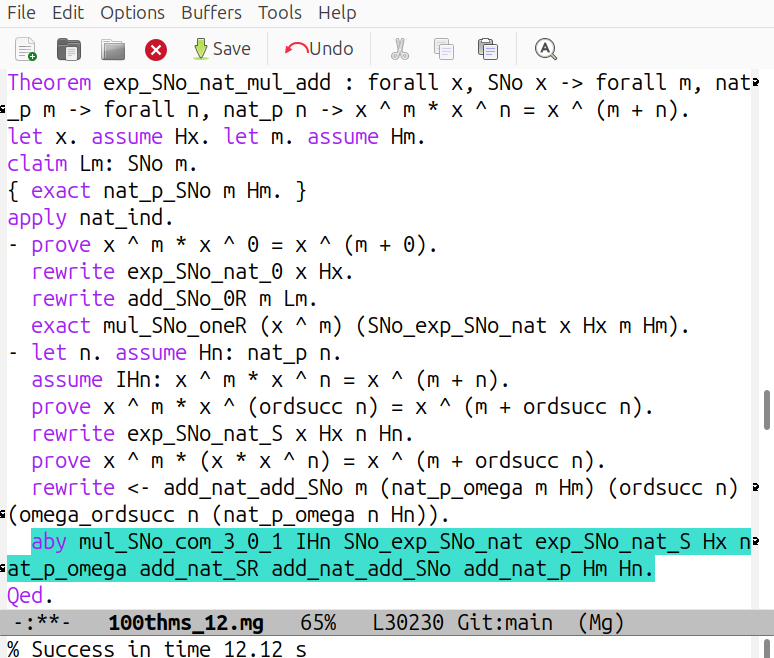
Task: Open the Help menu
Action: (337, 13)
